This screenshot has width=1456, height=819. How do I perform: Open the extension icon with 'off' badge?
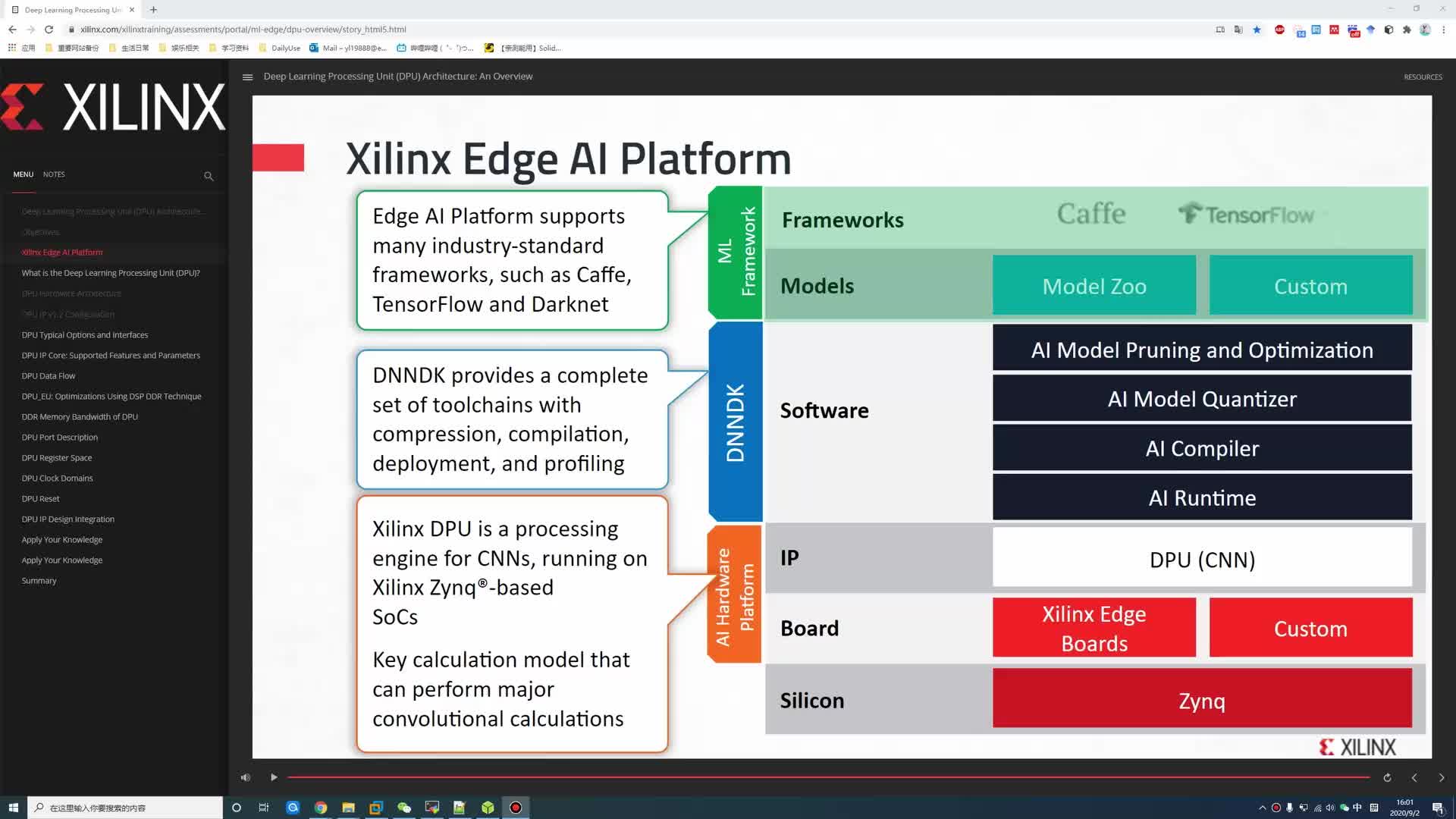pyautogui.click(x=1354, y=31)
